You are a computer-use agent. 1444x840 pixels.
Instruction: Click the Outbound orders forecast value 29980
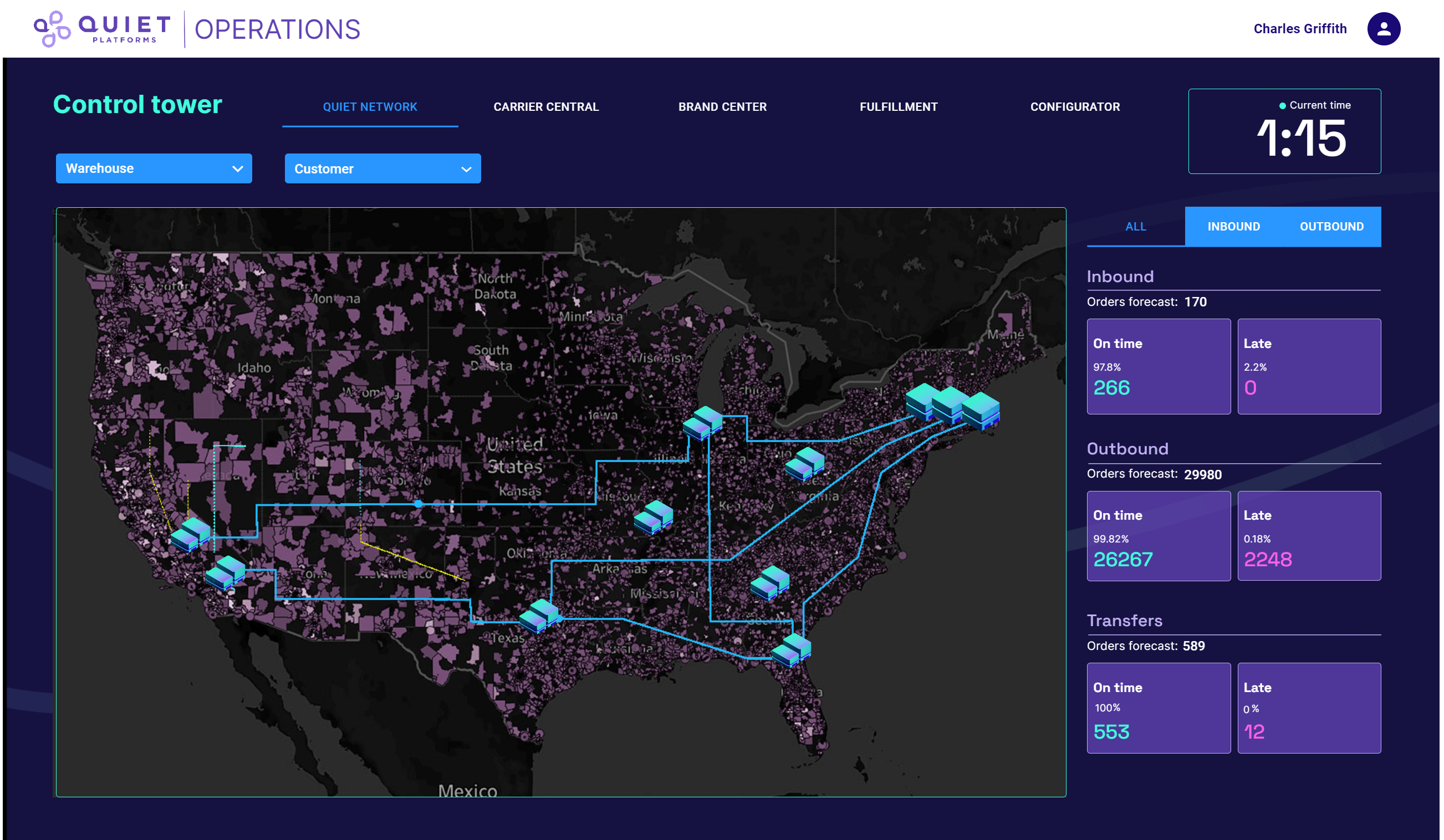pos(1203,475)
